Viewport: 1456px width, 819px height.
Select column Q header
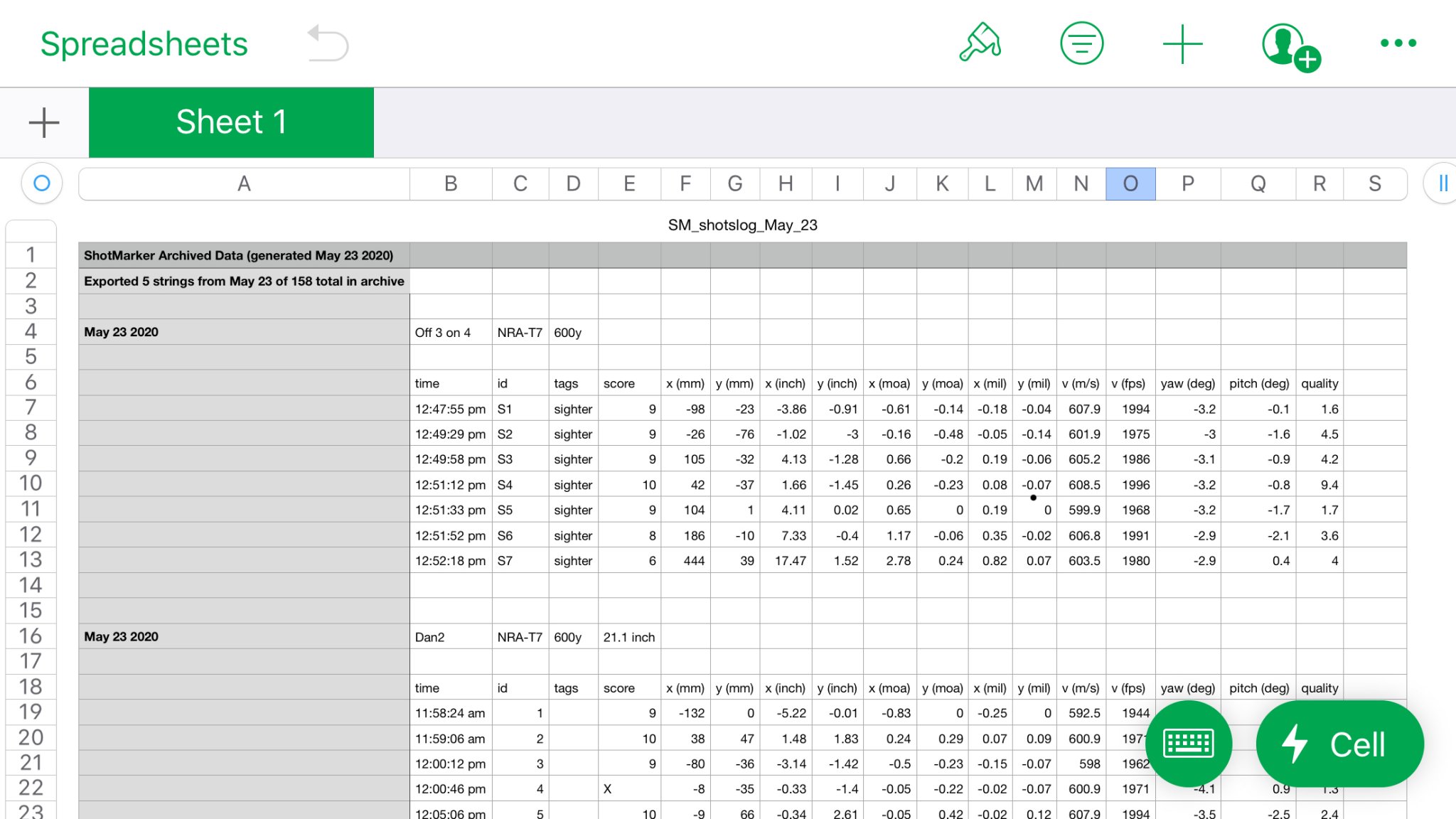point(1258,184)
